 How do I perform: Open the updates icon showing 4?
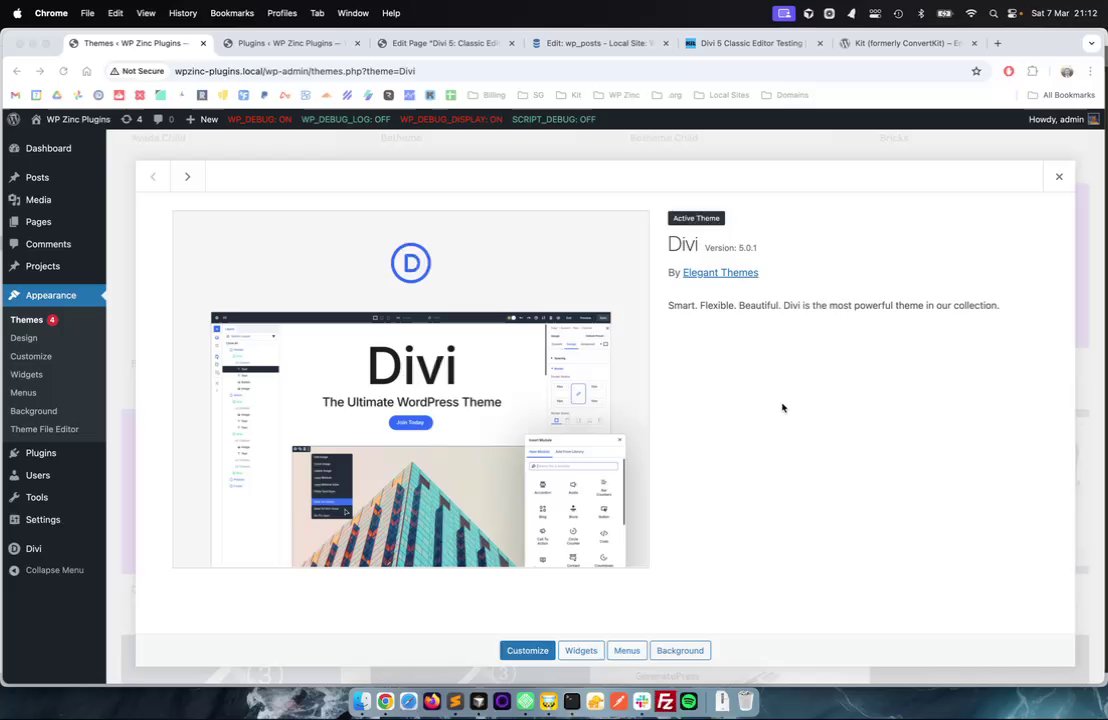[131, 119]
